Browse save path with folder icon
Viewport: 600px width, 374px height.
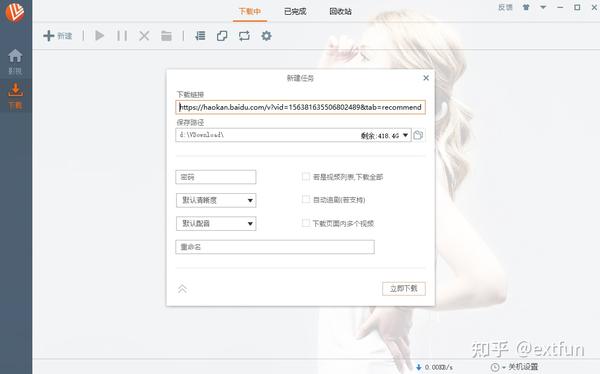click(x=418, y=135)
